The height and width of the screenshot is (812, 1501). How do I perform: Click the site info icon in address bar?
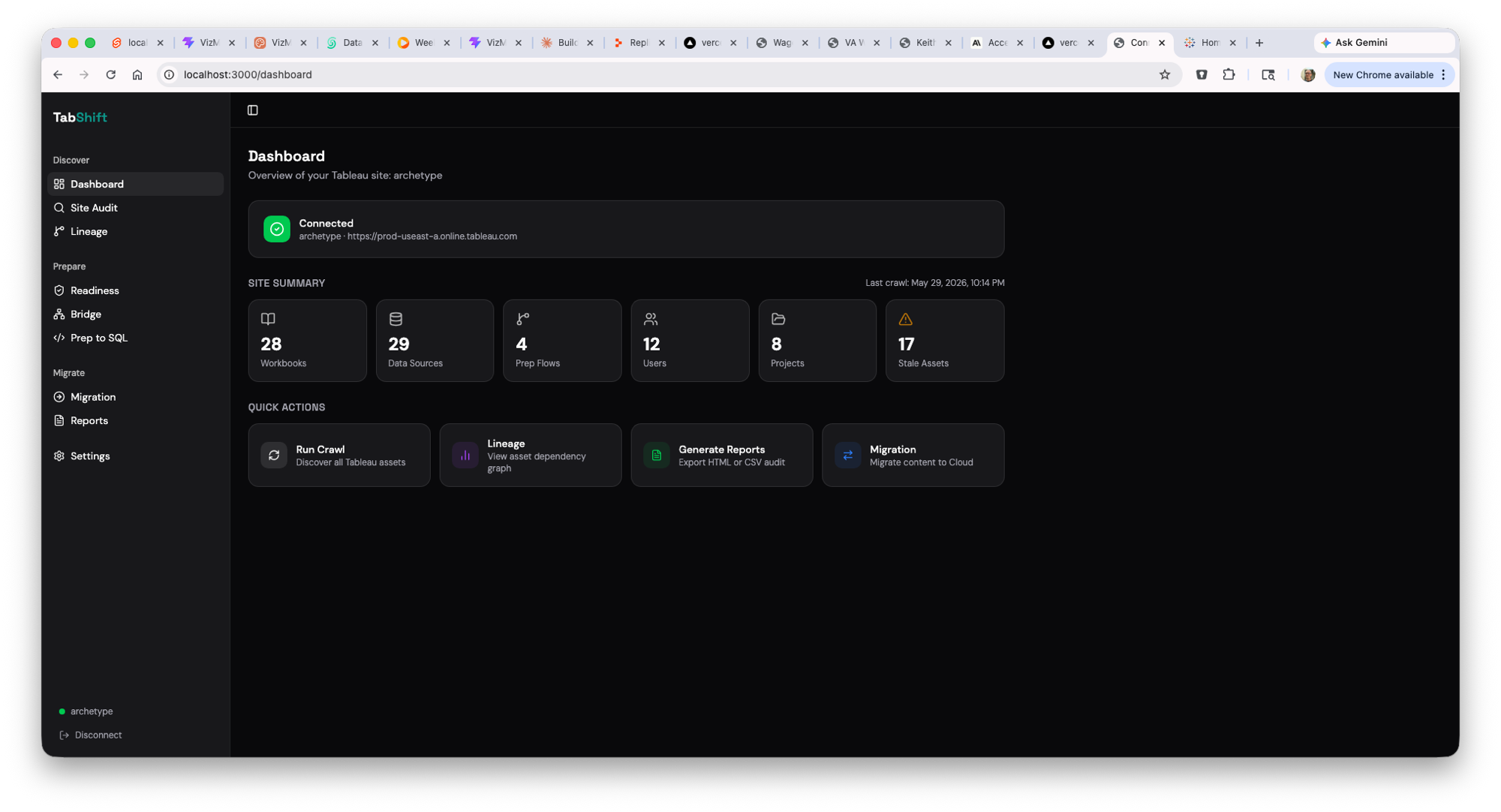[x=170, y=74]
